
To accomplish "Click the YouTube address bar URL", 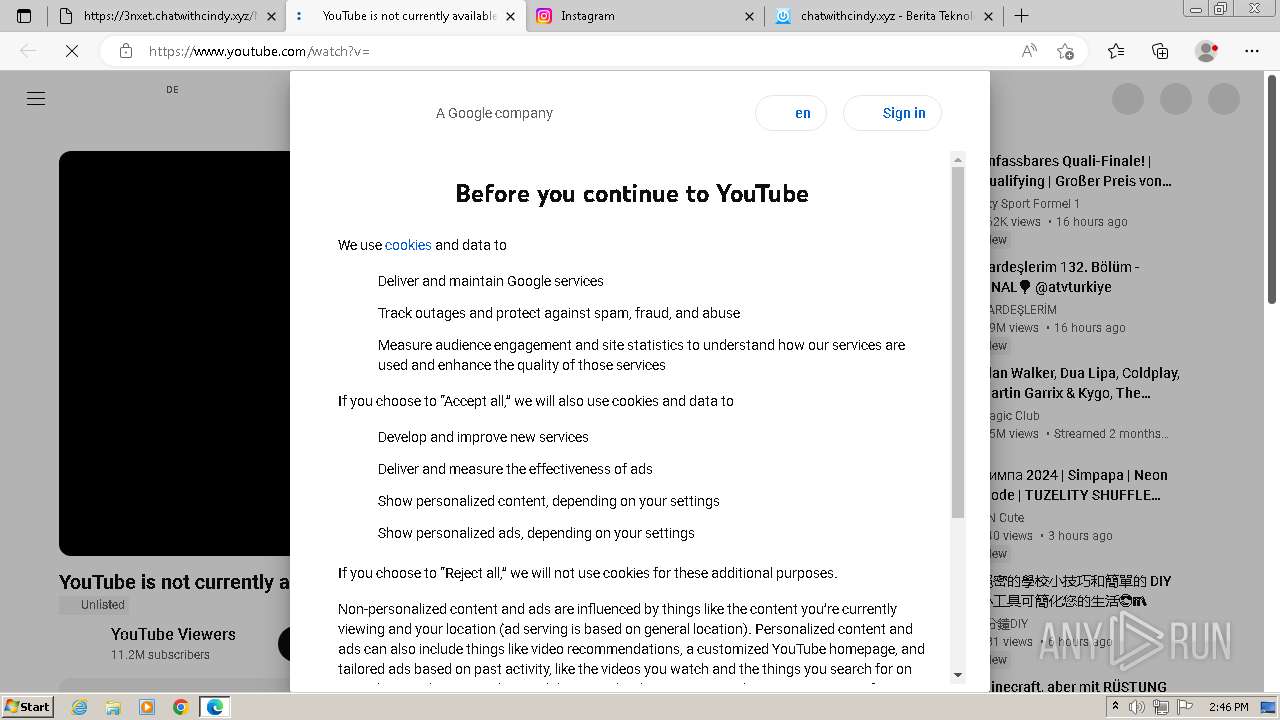I will (259, 51).
